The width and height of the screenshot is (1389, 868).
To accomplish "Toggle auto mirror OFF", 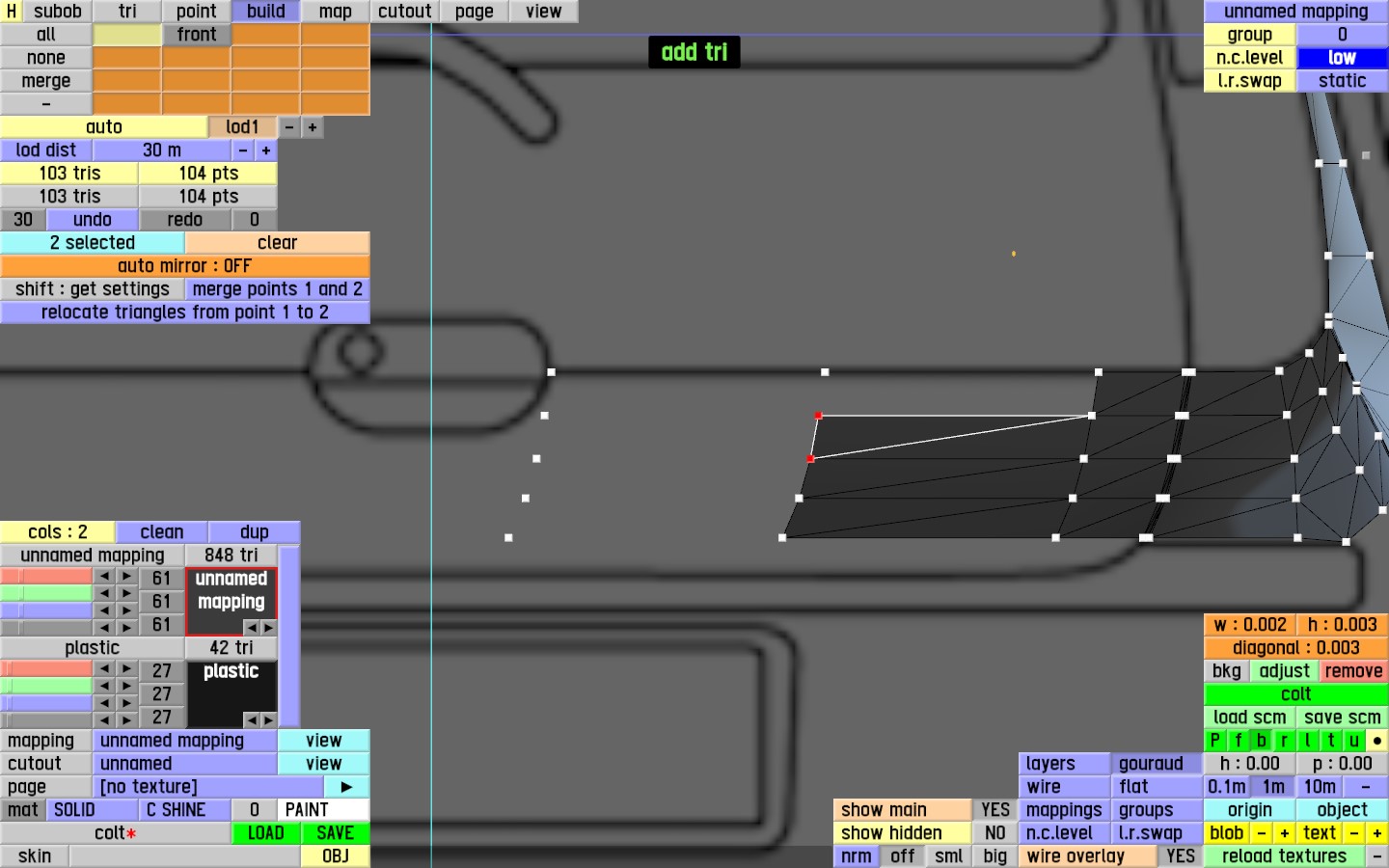I will point(185,266).
